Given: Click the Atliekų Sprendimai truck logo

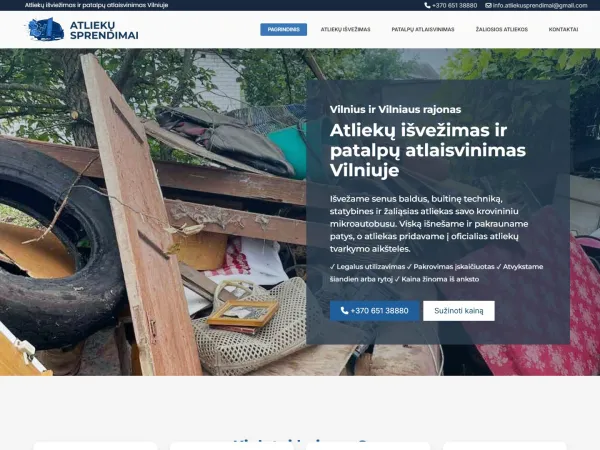Looking at the screenshot, I should click(x=46, y=29).
